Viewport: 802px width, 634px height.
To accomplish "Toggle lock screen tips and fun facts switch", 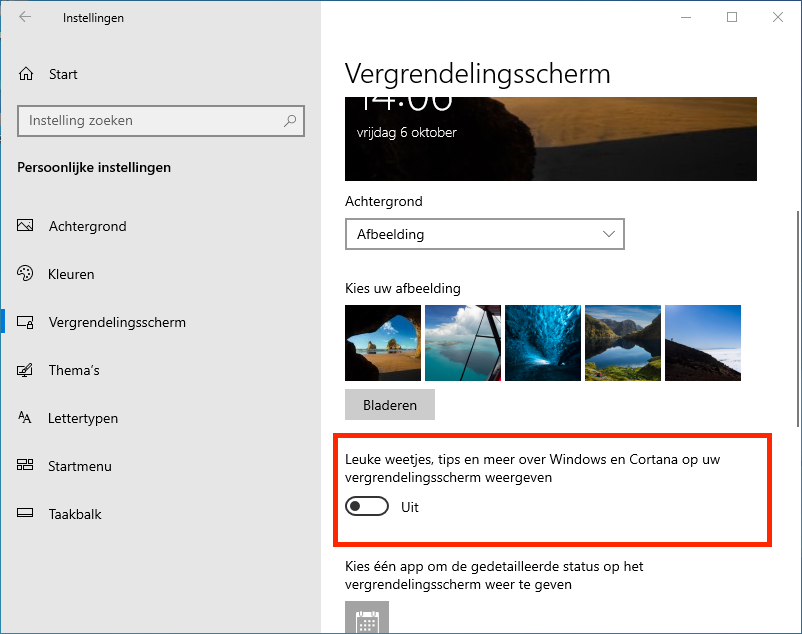I will [367, 507].
